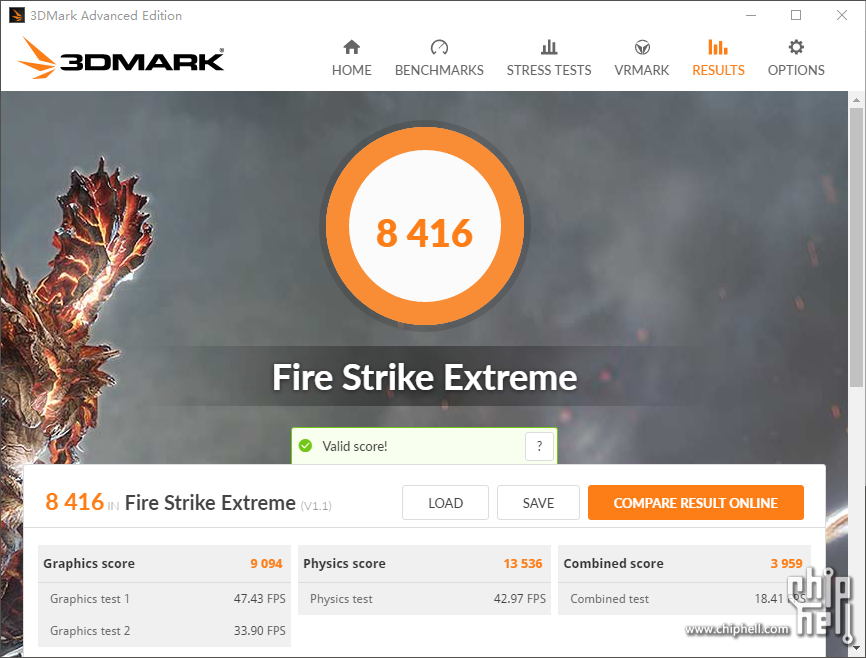The image size is (866, 658).
Task: Select the Physics score row
Action: point(424,564)
